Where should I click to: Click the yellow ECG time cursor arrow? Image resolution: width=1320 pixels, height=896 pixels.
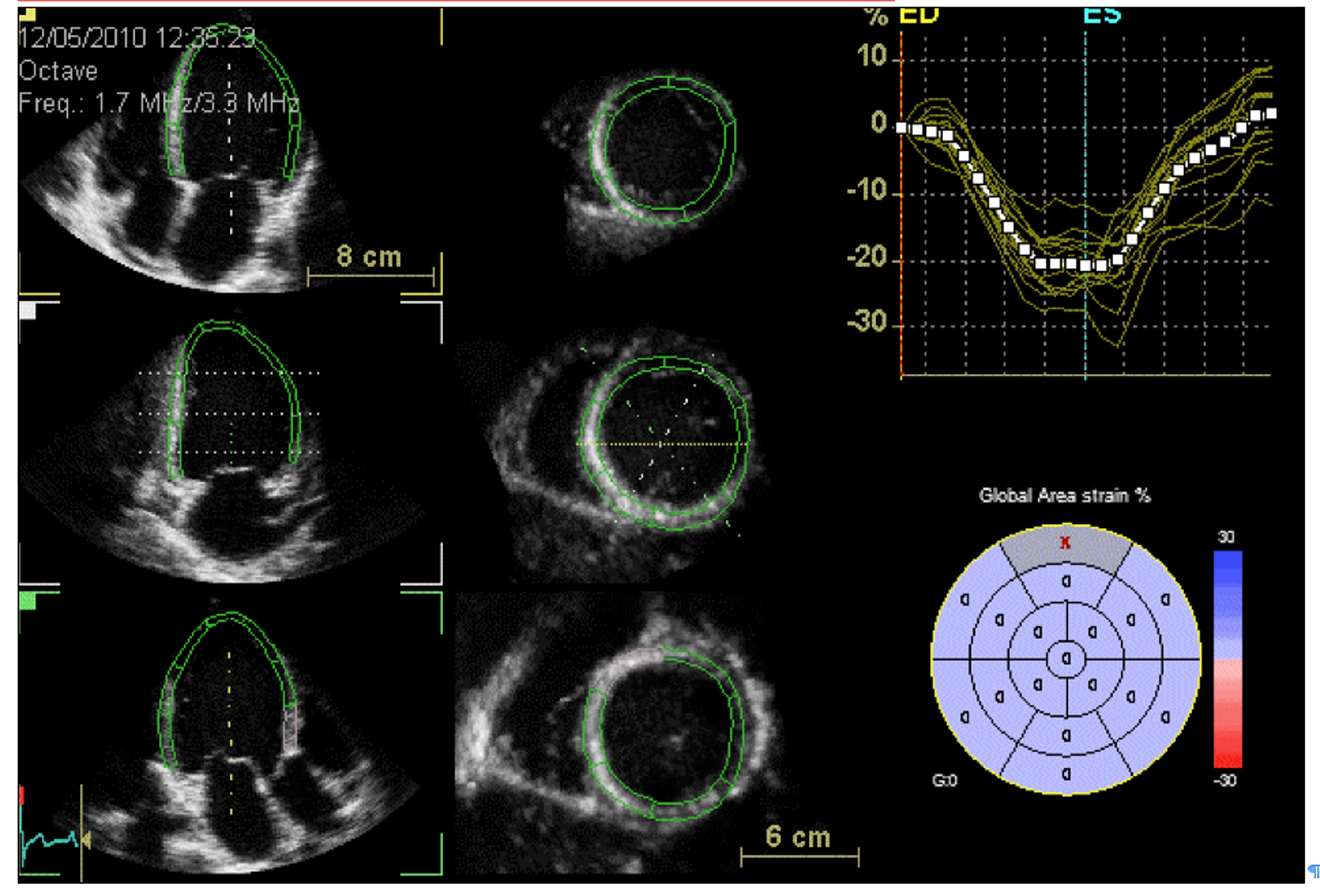(86, 840)
